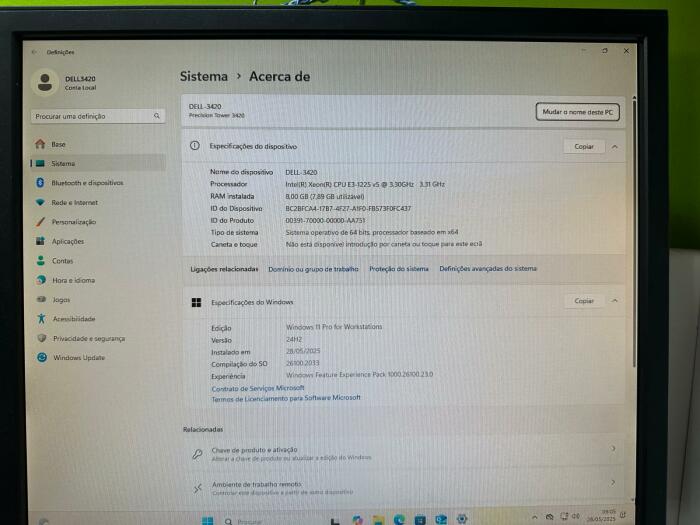Open the taskbar clock and date
The height and width of the screenshot is (525, 700).
602,515
